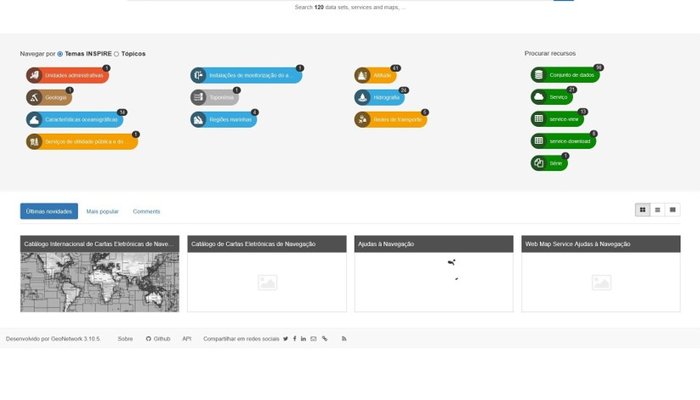The image size is (700, 400).
Task: Open the RSS feed icon
Action: pyautogui.click(x=344, y=339)
